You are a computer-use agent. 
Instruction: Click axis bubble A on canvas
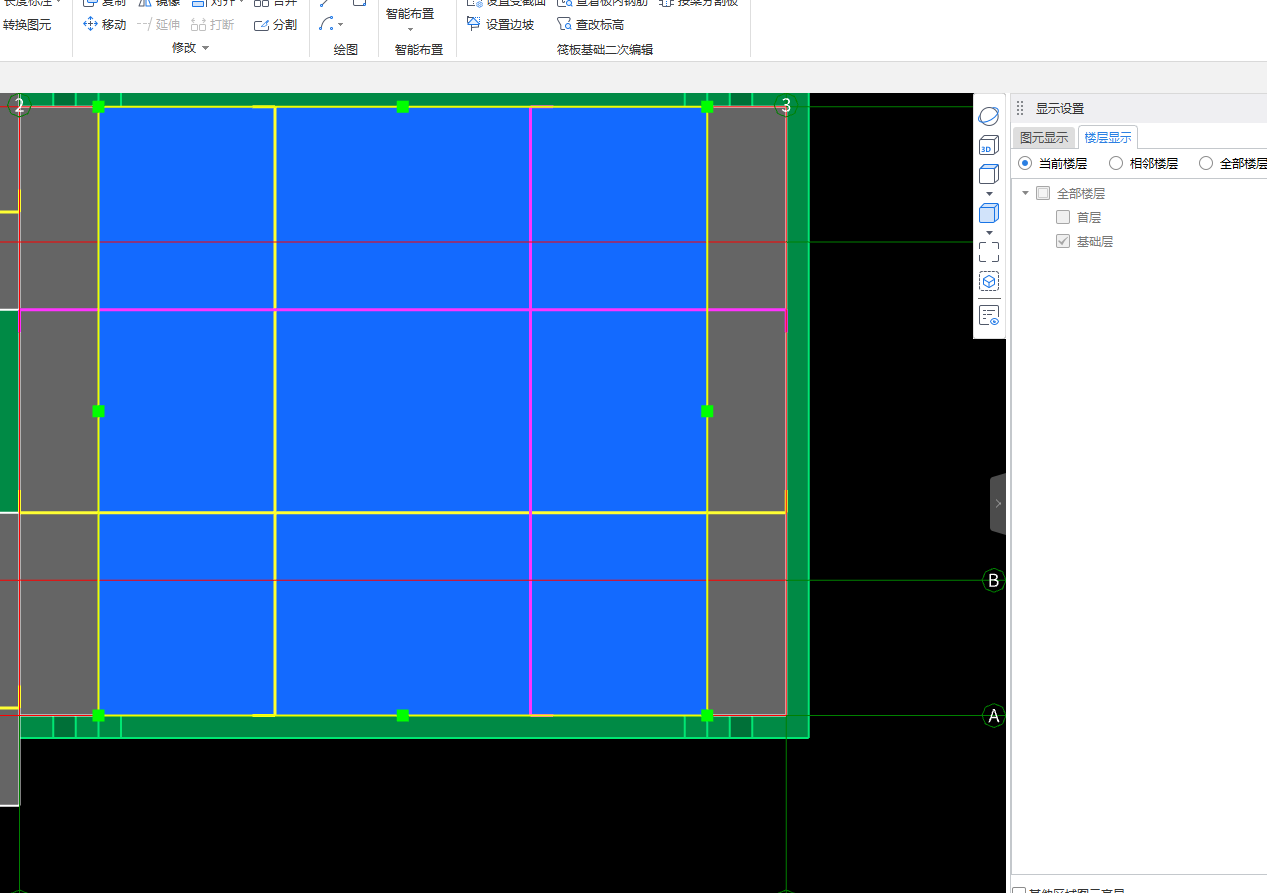(x=993, y=716)
